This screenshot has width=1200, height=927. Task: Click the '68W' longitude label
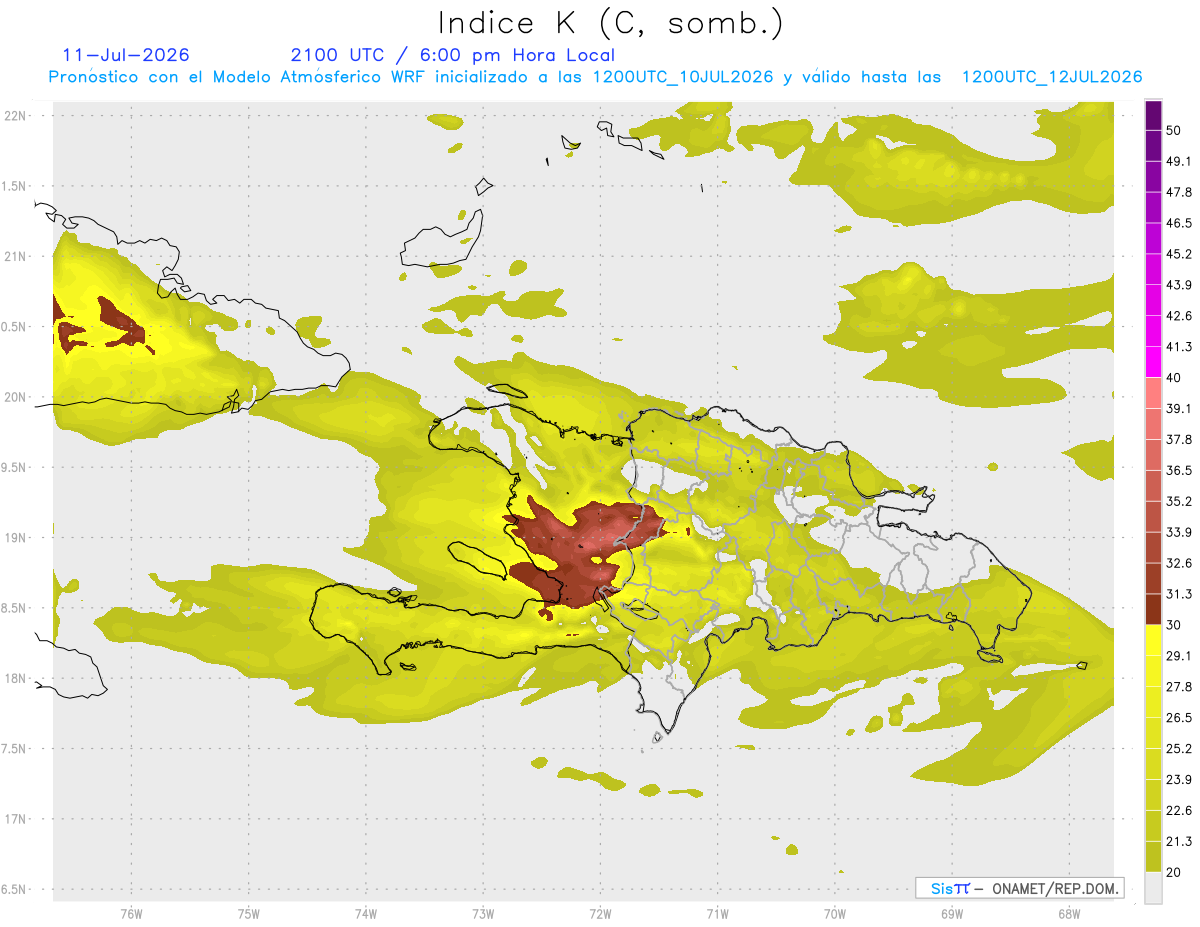[1068, 913]
